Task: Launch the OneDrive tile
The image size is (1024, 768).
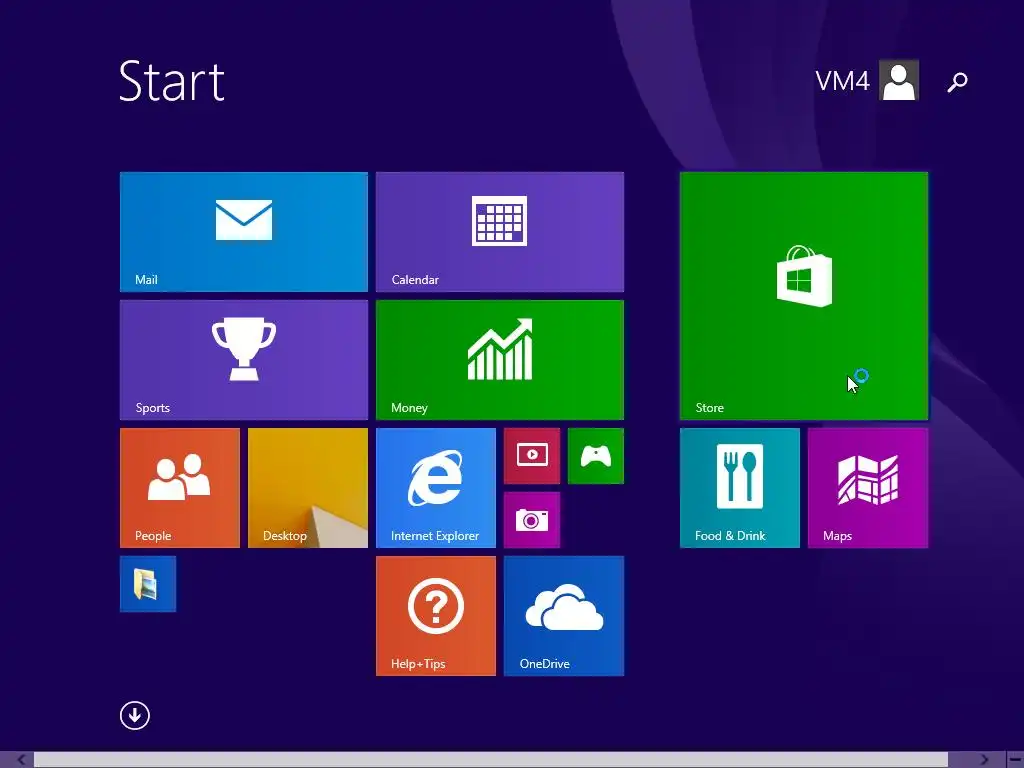Action: coord(564,616)
